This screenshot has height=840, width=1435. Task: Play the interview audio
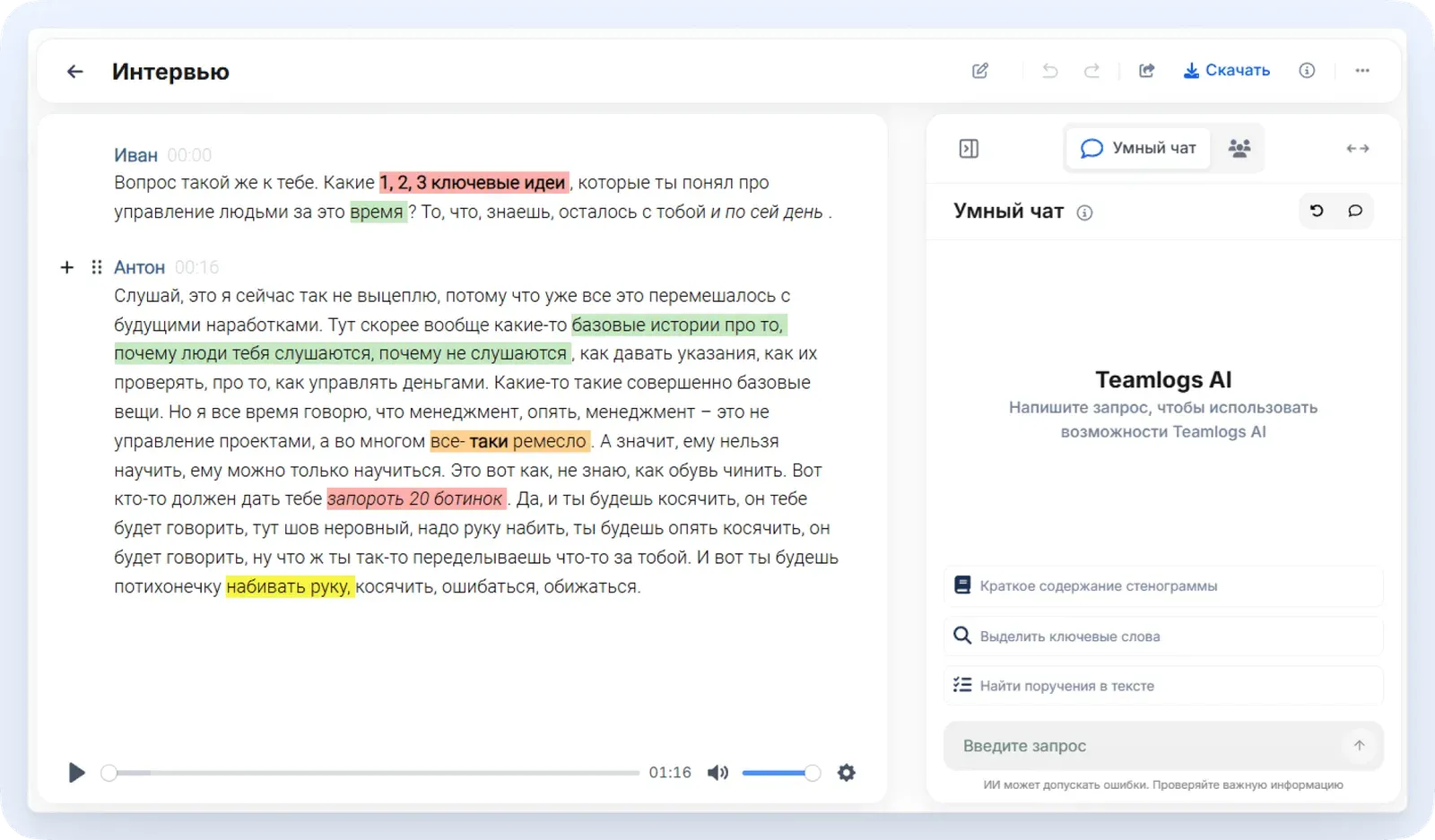(77, 773)
